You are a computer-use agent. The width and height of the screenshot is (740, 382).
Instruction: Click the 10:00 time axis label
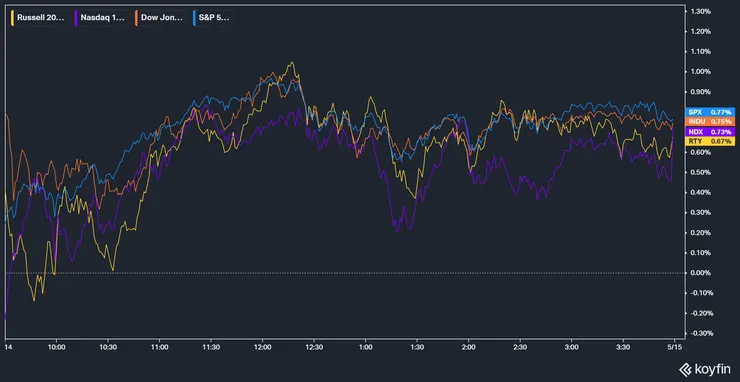(x=56, y=348)
